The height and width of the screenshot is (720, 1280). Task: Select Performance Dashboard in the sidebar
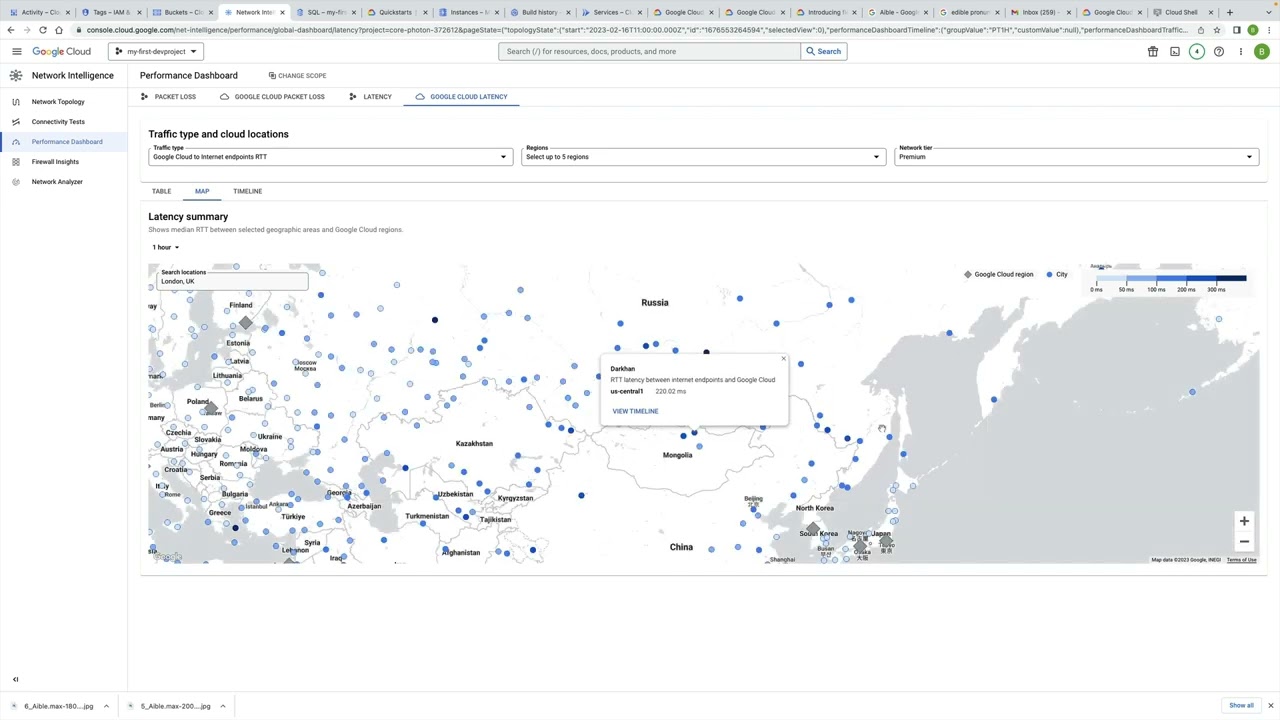click(x=67, y=142)
